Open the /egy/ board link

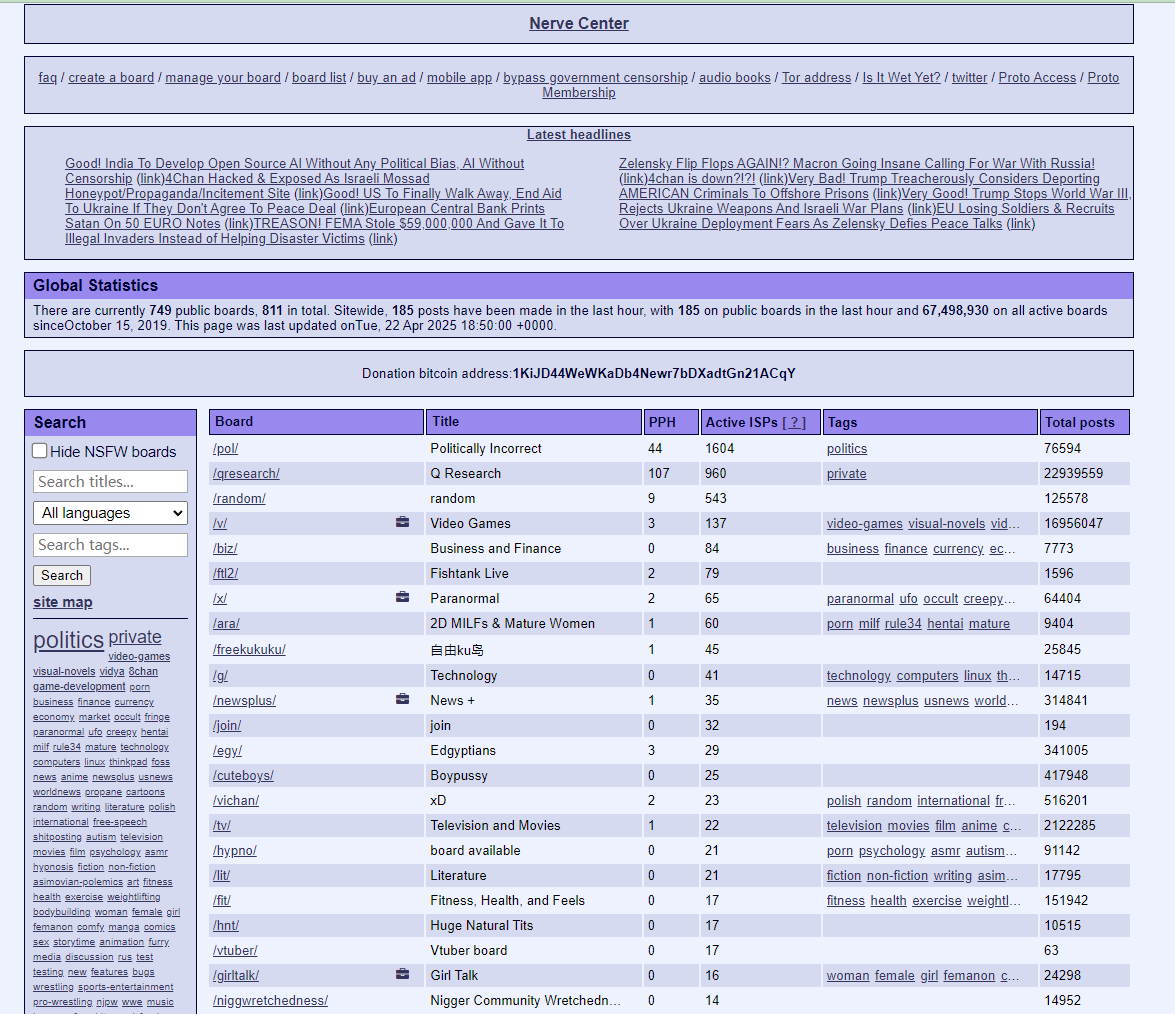228,750
